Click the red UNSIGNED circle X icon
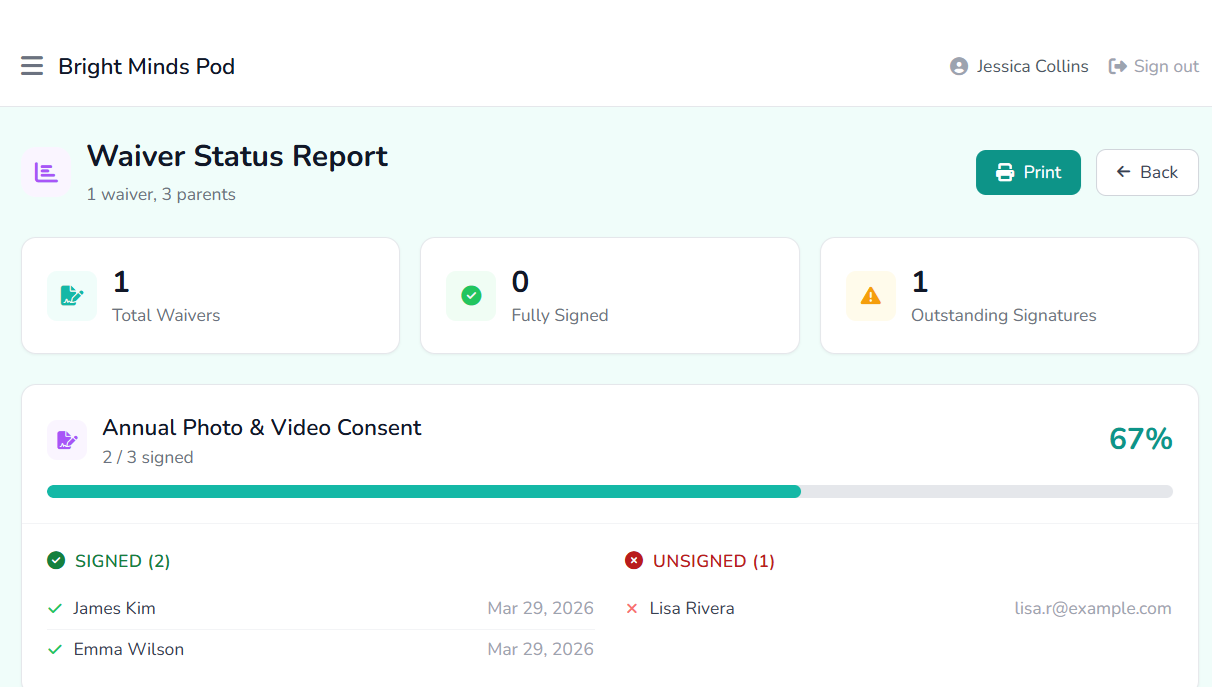The image size is (1212, 687). coord(634,561)
